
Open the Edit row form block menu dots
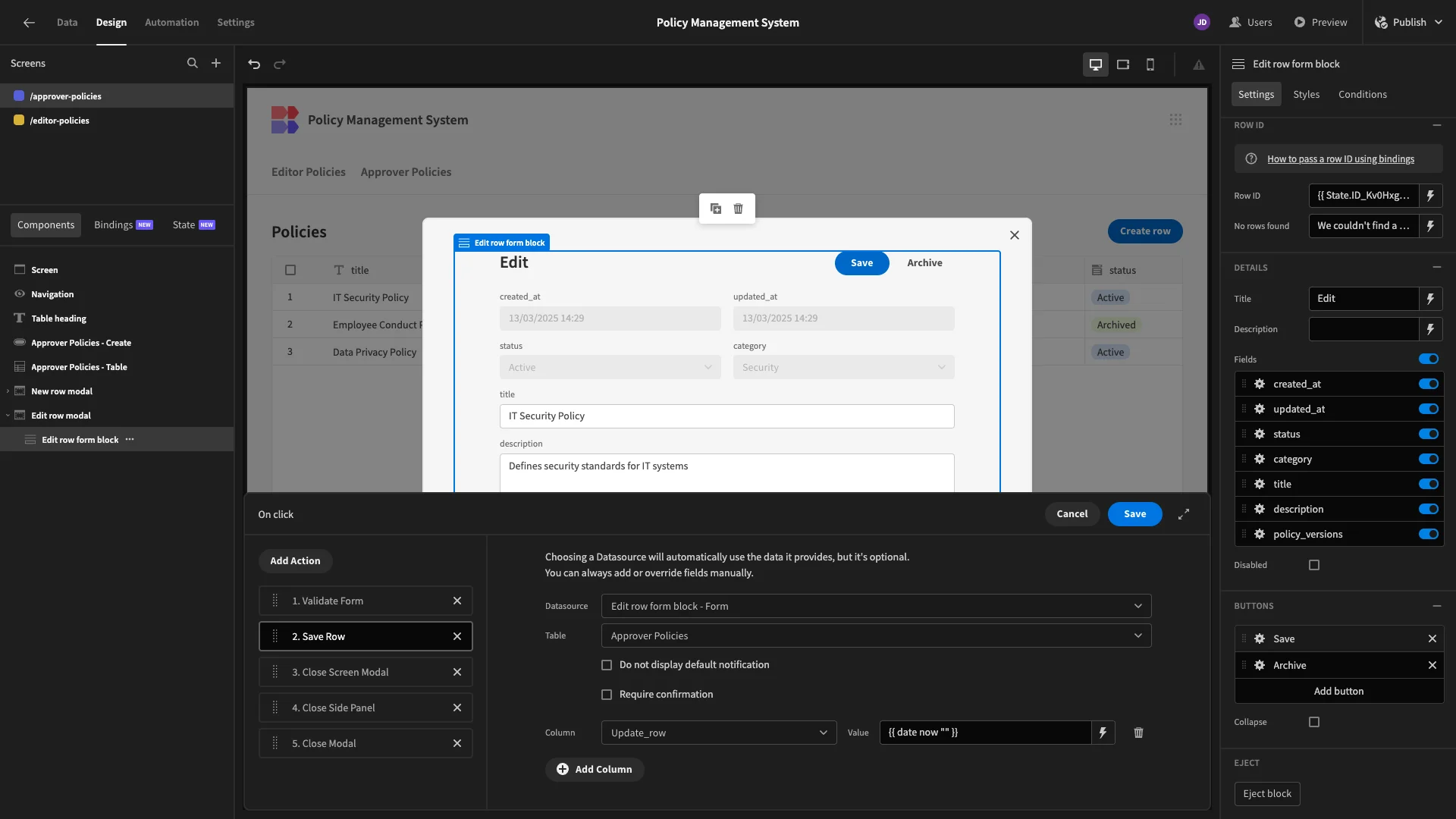130,440
